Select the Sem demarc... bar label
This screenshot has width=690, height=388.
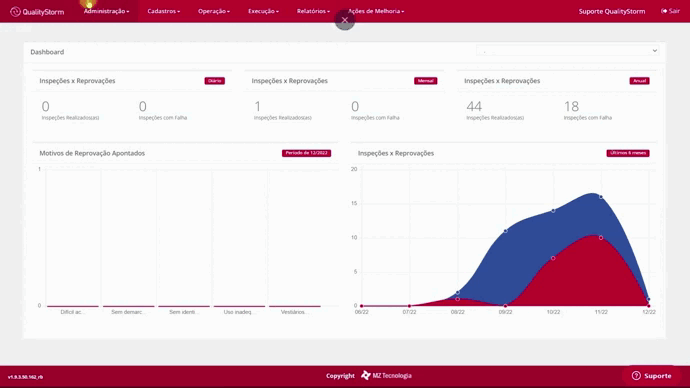[x=128, y=312]
